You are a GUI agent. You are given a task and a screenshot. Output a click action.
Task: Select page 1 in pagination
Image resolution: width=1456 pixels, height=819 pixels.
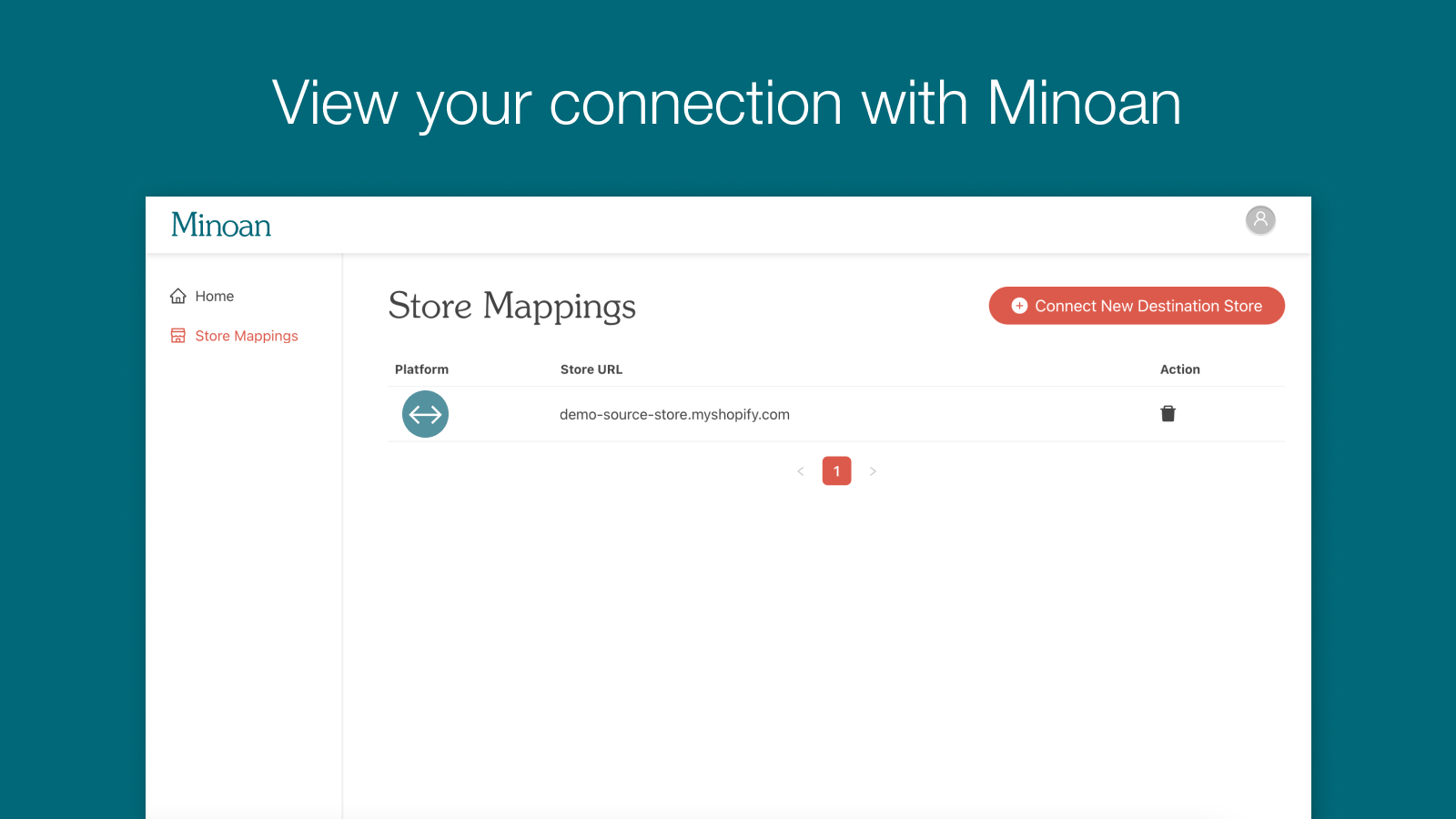836,470
